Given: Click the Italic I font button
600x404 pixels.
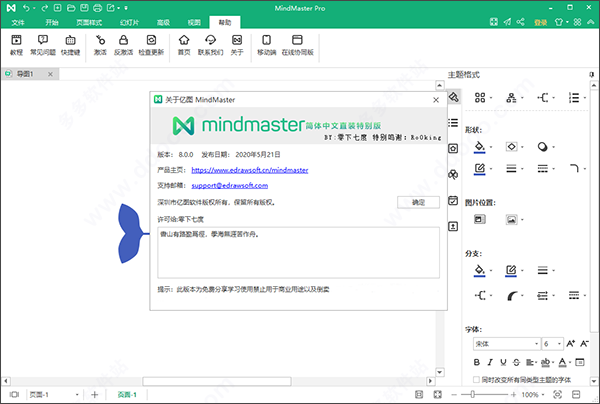Looking at the screenshot, I should click(x=490, y=362).
